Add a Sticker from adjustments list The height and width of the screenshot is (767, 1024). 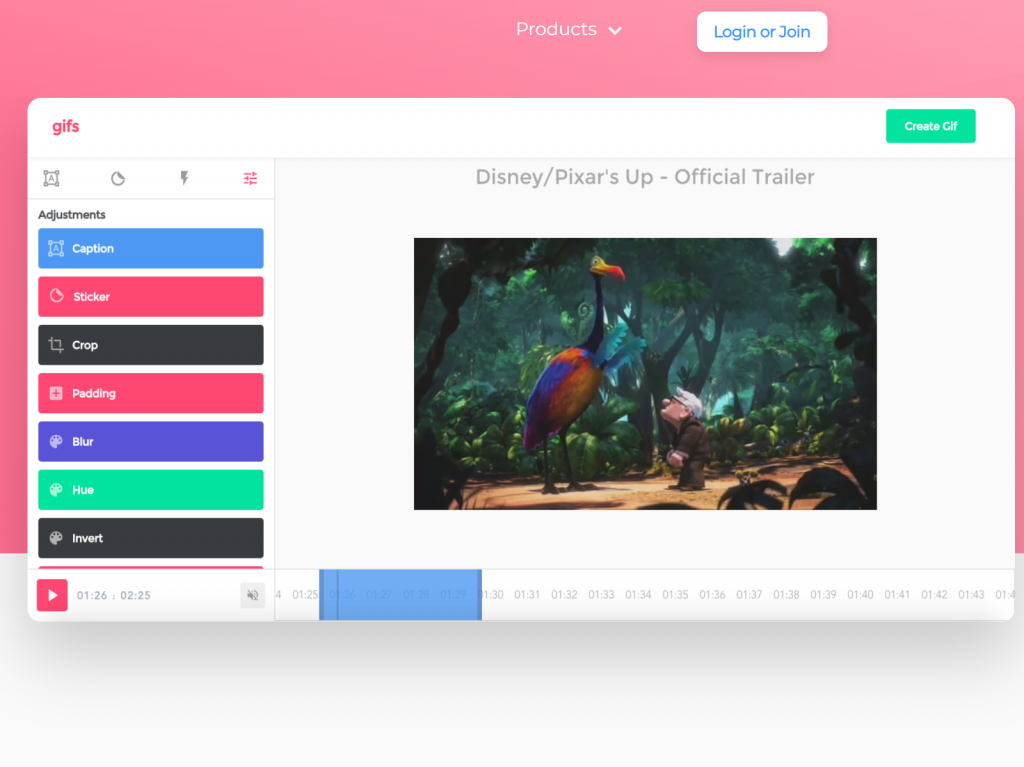[x=151, y=297]
